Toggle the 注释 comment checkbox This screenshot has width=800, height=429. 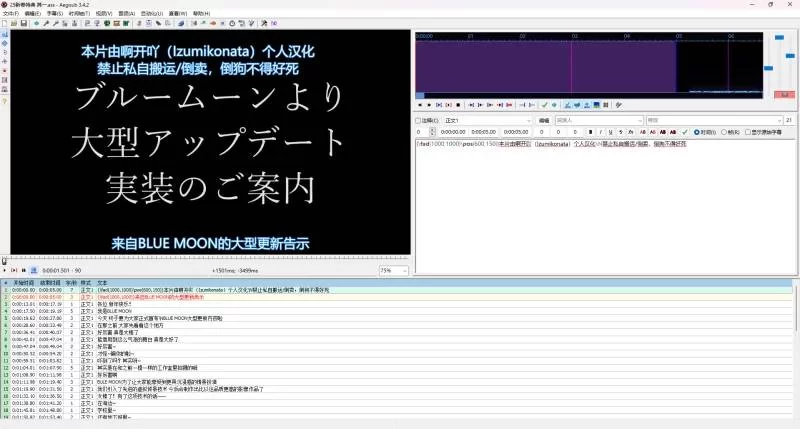418,120
